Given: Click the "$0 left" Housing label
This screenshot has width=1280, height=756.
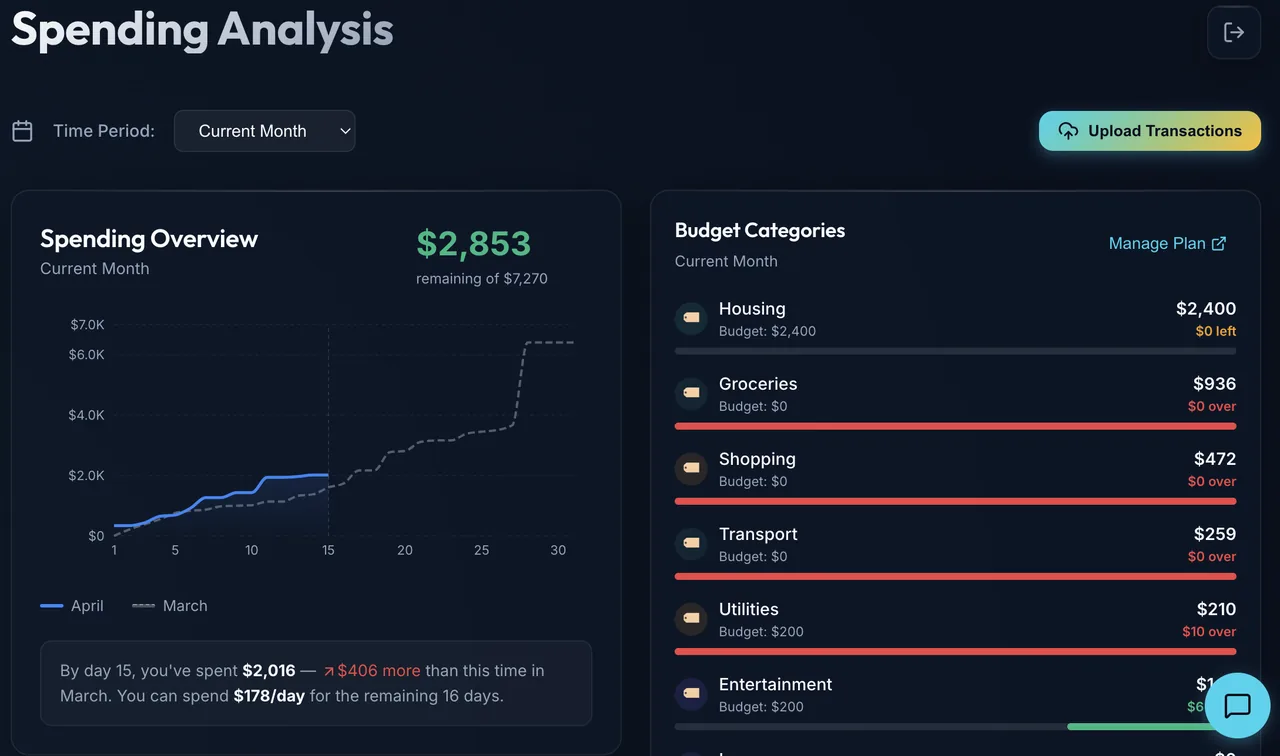Looking at the screenshot, I should click(x=1215, y=331).
